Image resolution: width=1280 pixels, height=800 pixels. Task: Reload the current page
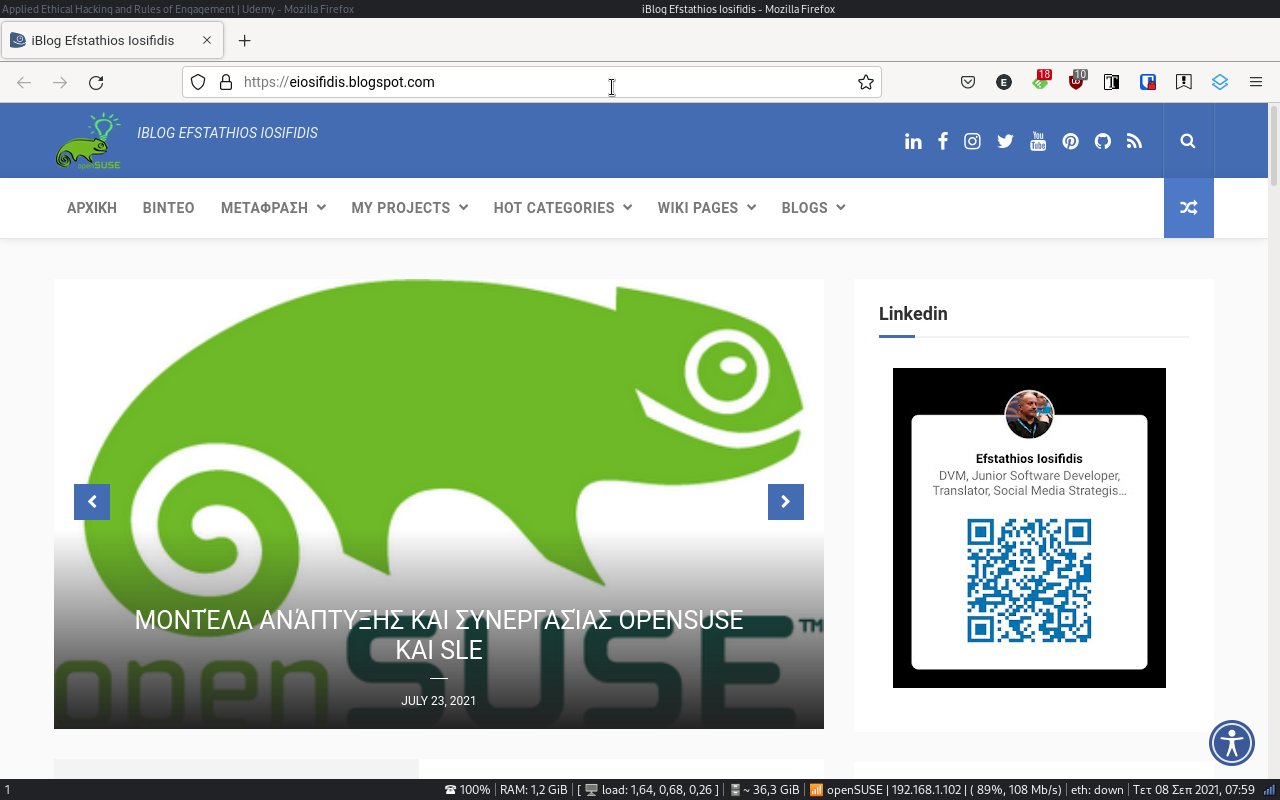click(x=96, y=82)
